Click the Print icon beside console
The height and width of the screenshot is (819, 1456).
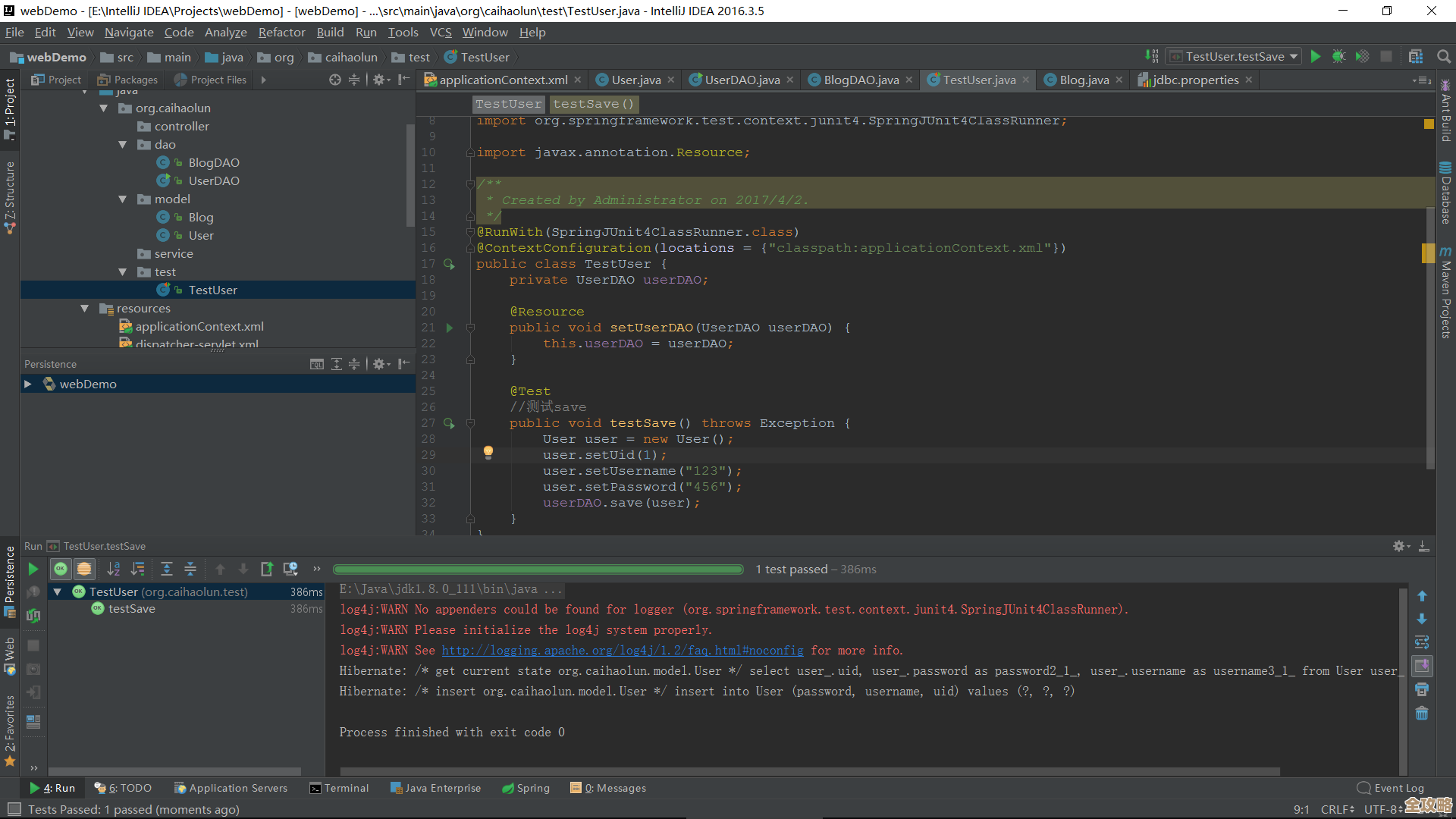pos(1422,690)
